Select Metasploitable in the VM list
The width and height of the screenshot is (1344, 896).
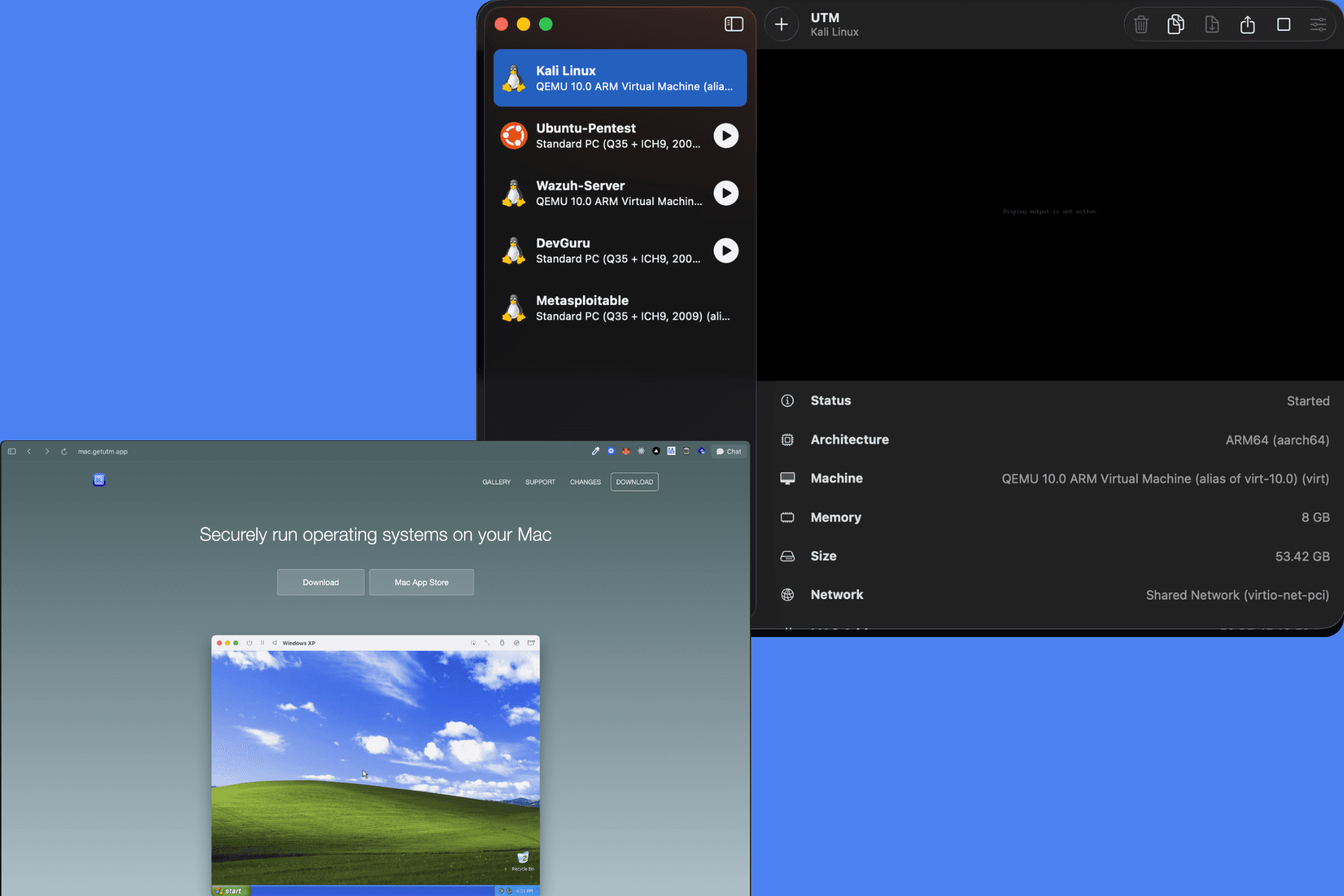[x=620, y=308]
